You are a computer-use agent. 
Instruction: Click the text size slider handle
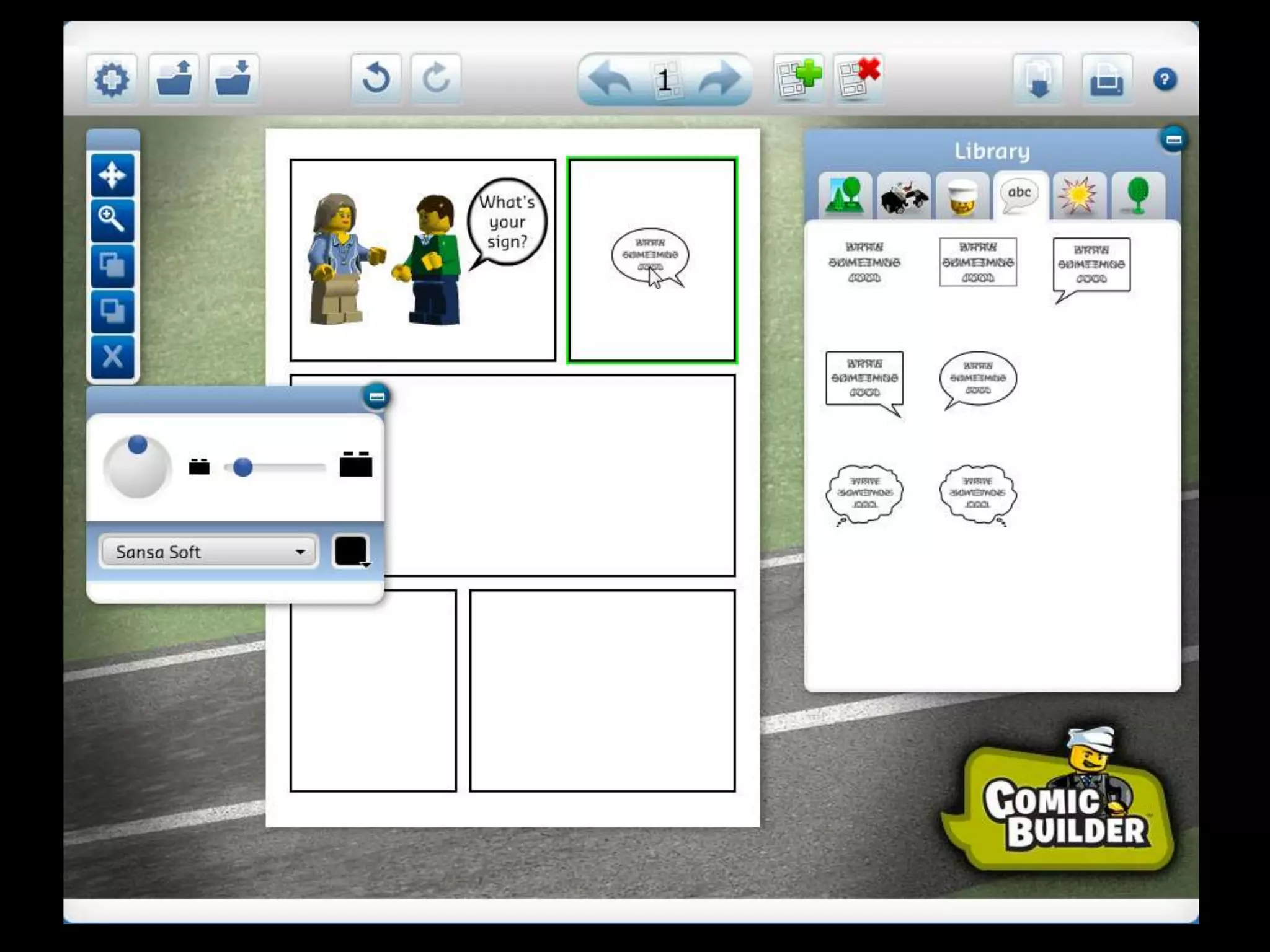pos(242,467)
